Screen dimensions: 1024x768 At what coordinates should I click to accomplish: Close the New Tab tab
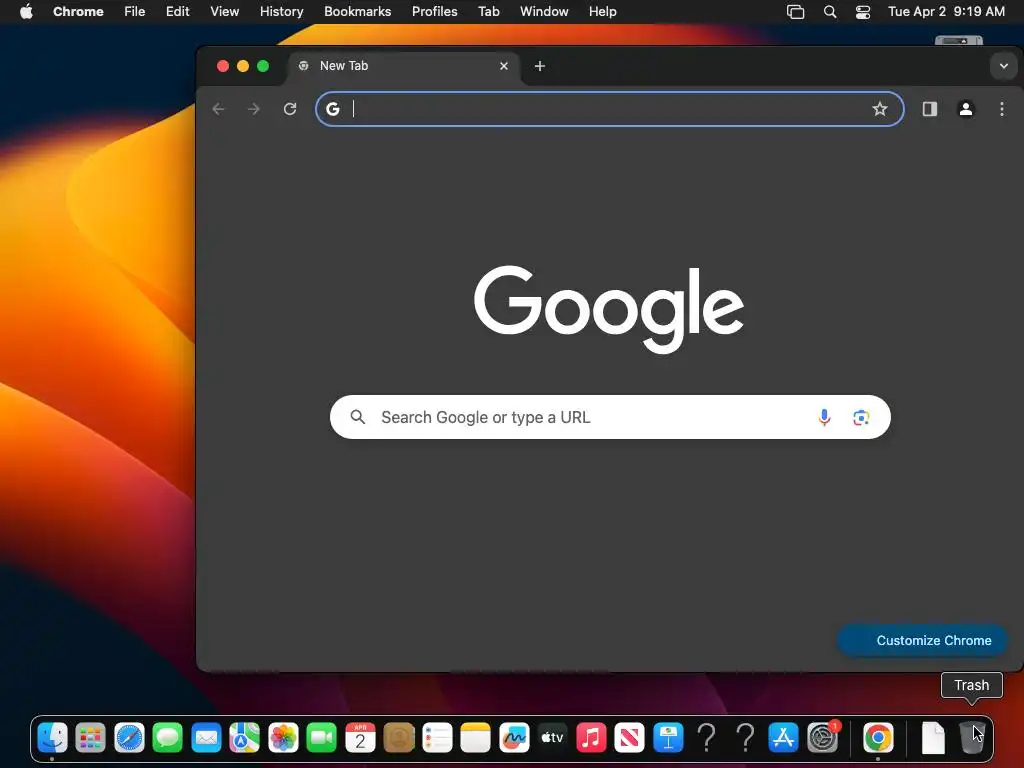tap(504, 66)
